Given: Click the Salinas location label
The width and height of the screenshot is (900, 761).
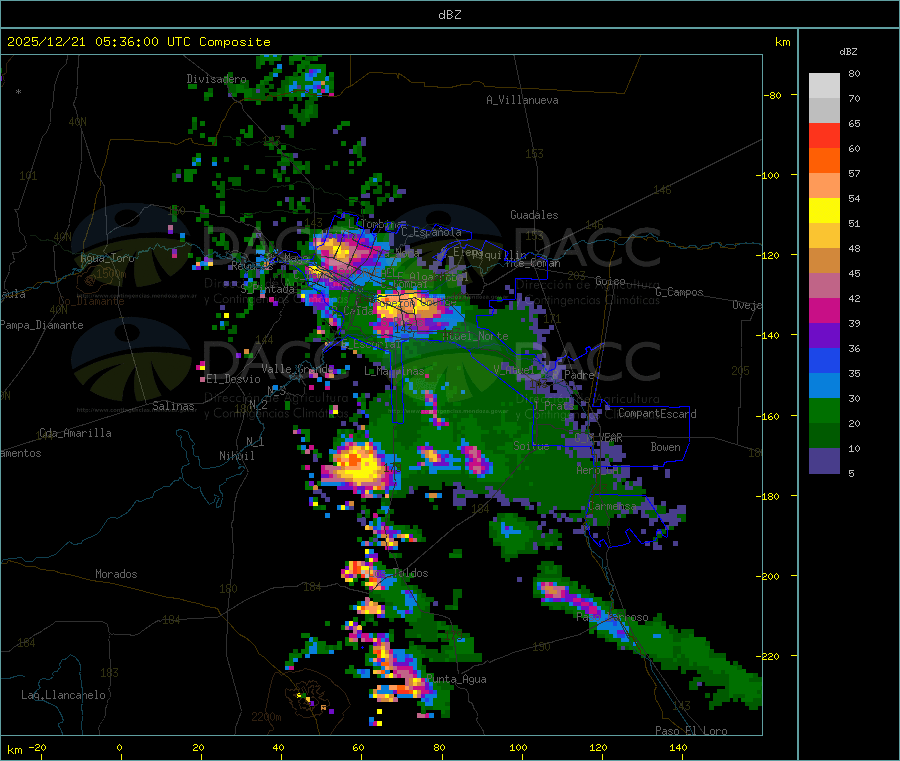Looking at the screenshot, I should (173, 406).
